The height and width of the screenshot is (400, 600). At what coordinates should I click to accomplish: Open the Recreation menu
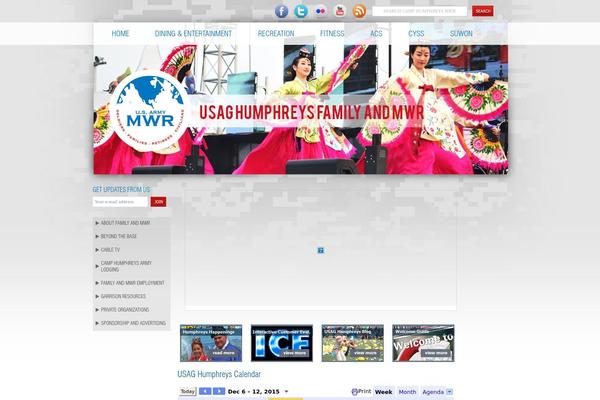point(276,34)
